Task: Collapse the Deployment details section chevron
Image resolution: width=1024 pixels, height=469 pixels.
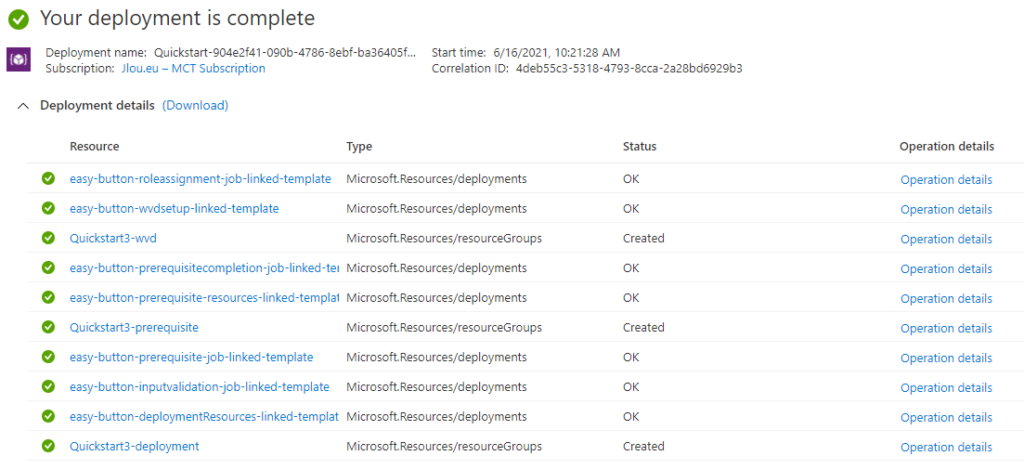Action: [24, 106]
